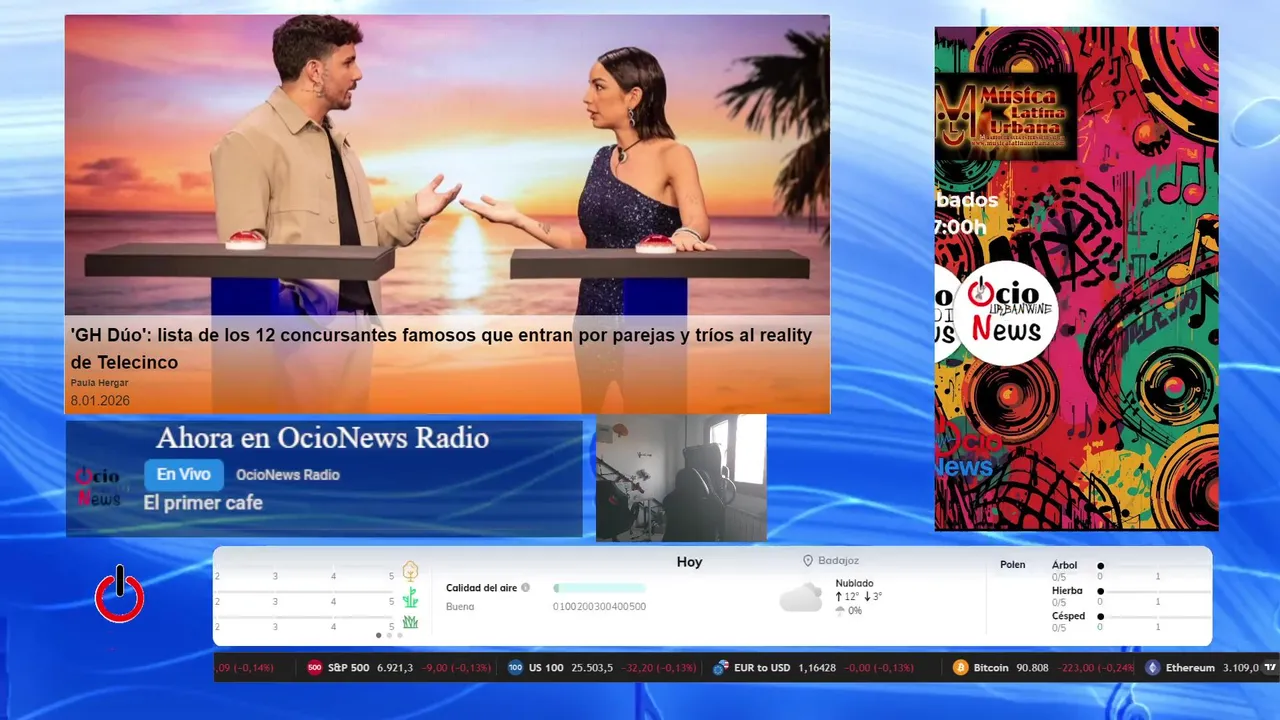Click the red power logo icon

(x=119, y=595)
